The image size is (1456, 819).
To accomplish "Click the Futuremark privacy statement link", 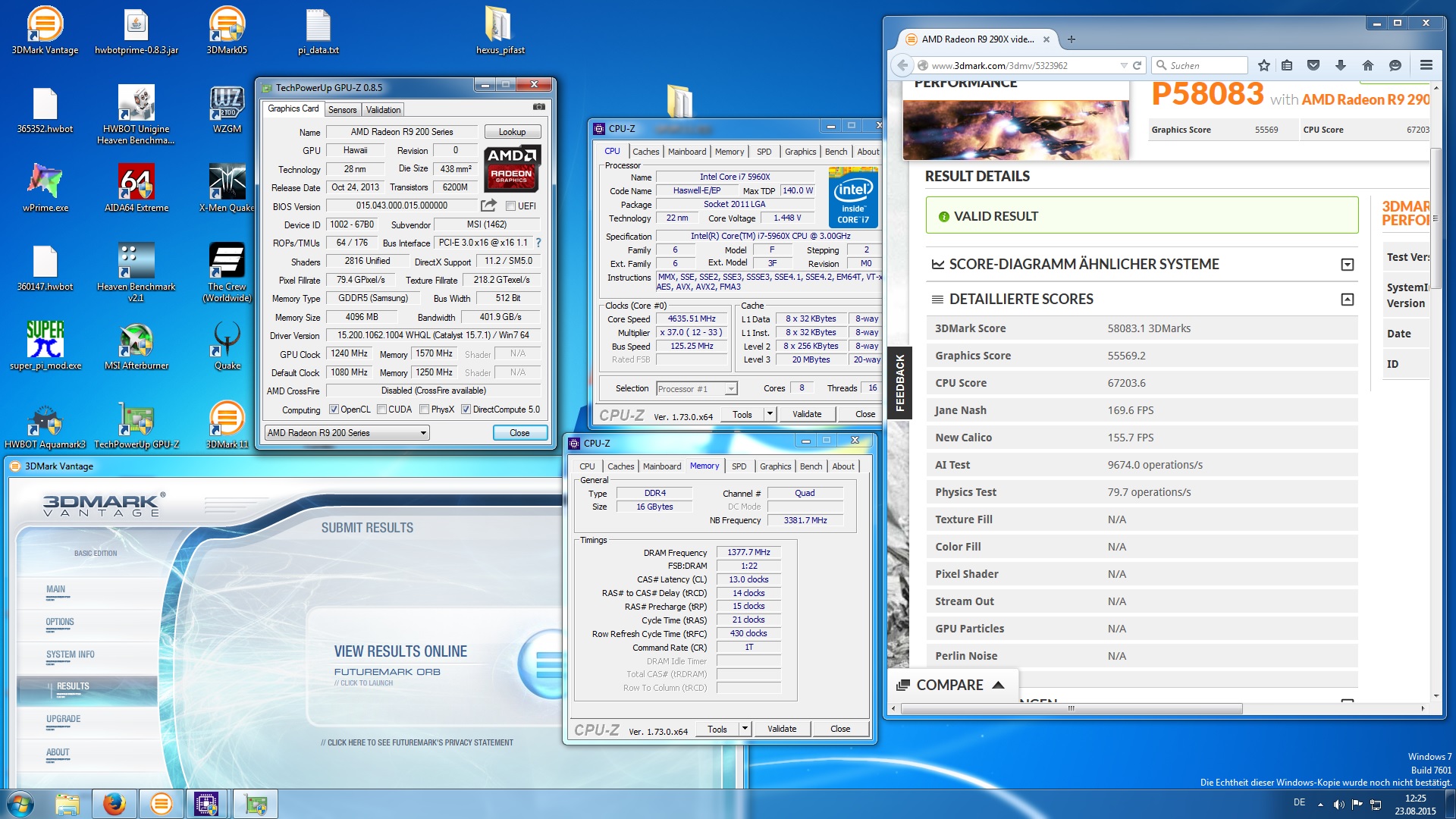I will point(417,742).
